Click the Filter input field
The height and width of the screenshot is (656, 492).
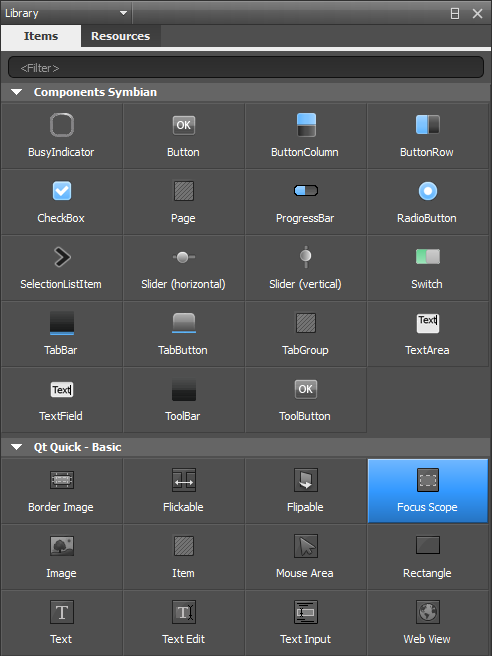pos(246,67)
